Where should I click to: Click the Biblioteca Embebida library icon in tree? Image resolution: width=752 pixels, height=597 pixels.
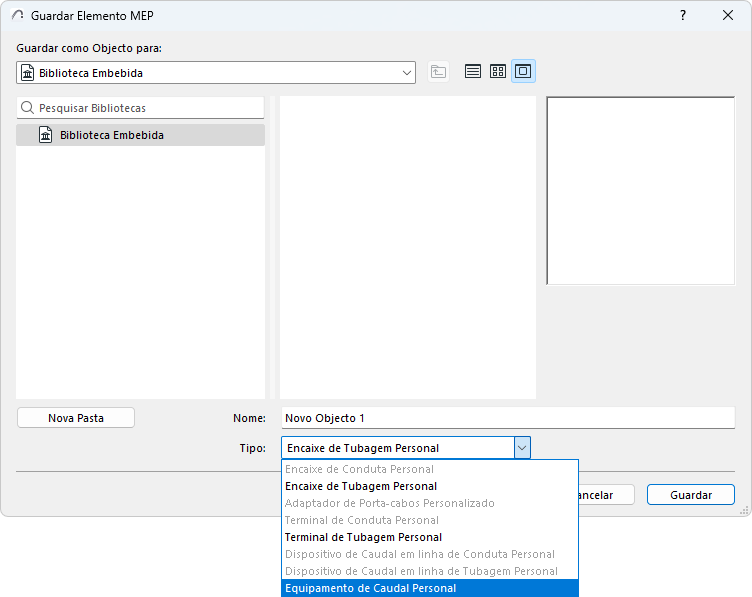pyautogui.click(x=46, y=135)
